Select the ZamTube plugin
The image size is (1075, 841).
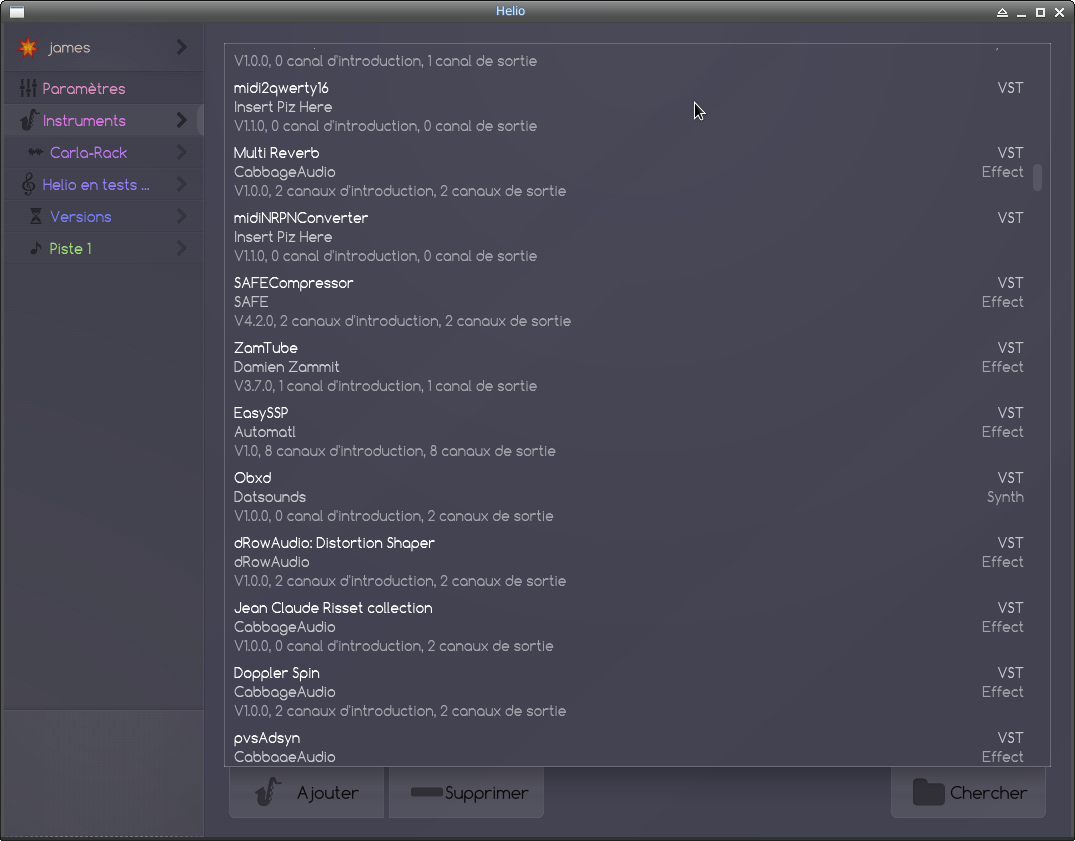tap(629, 367)
